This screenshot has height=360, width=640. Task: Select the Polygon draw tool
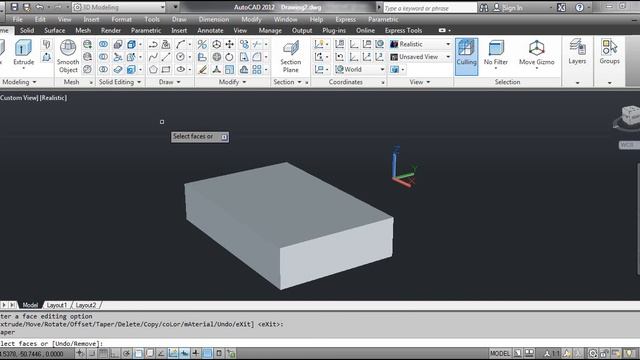tap(153, 69)
